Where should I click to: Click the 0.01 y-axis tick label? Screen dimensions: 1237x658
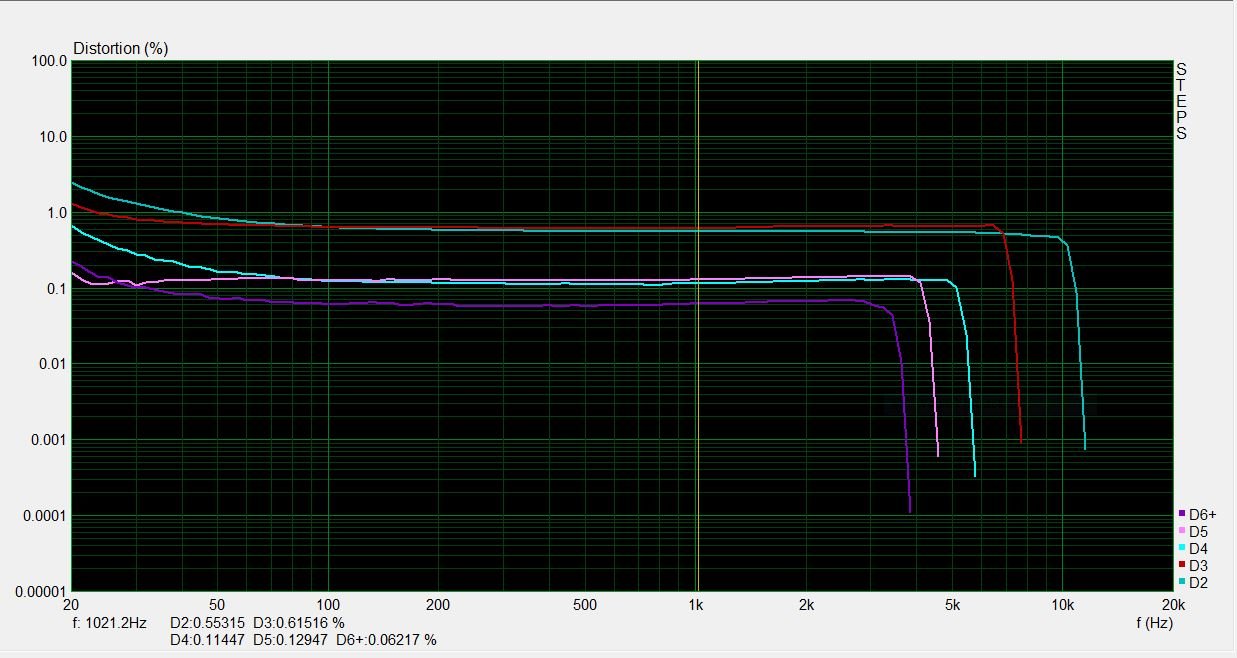point(53,364)
